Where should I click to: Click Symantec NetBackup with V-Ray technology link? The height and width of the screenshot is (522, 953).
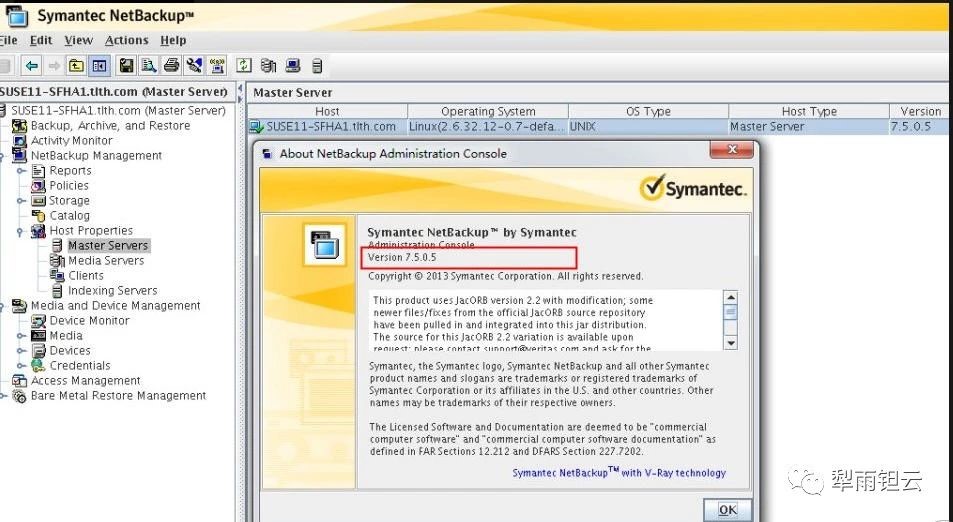point(619,472)
